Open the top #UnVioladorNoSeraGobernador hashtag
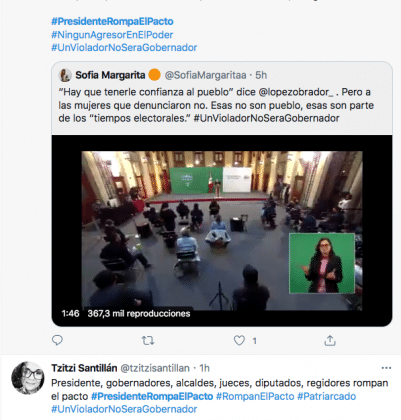Viewport: 401px width, 420px height. pyautogui.click(x=124, y=48)
